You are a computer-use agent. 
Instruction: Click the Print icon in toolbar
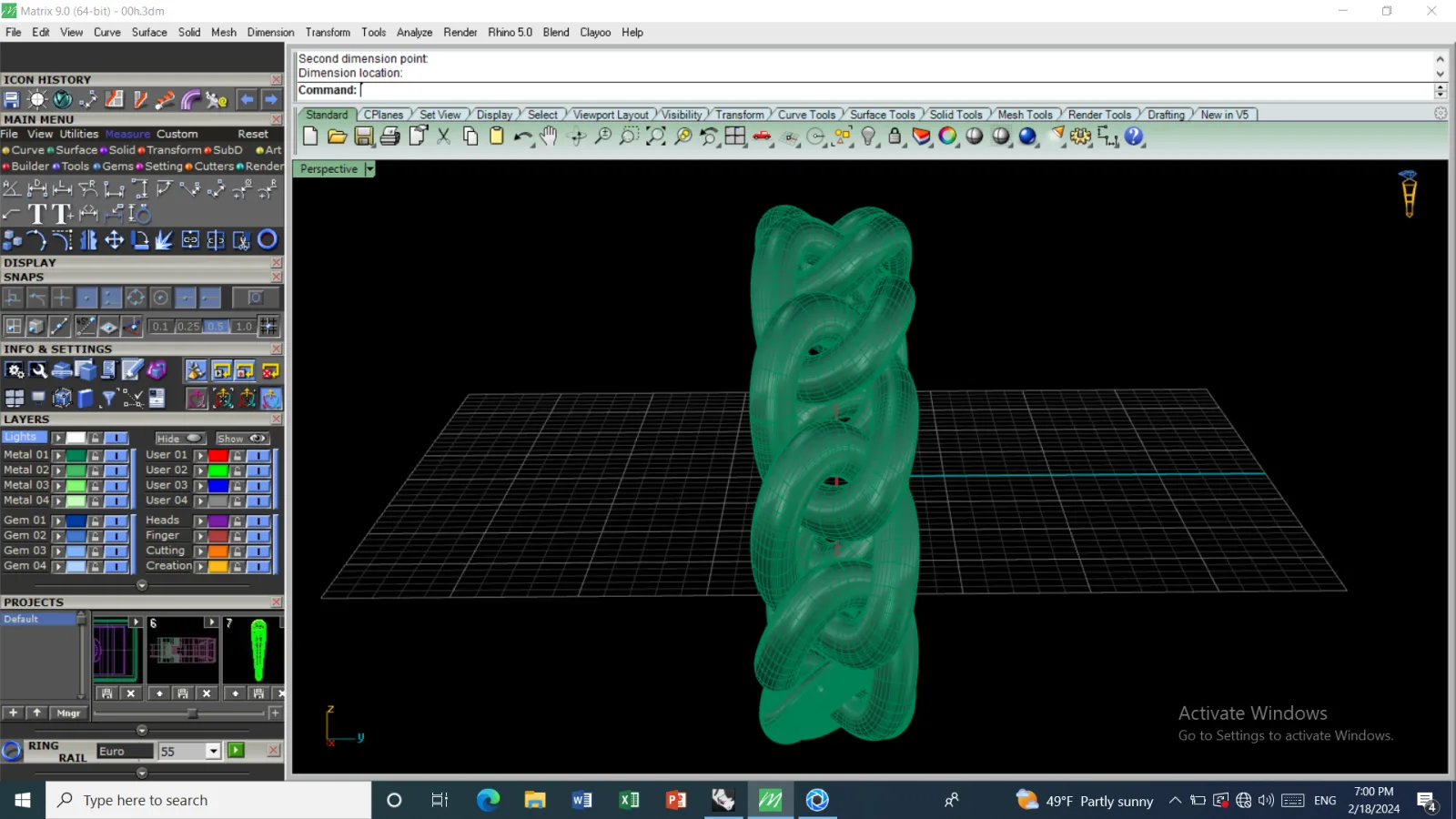pos(390,136)
